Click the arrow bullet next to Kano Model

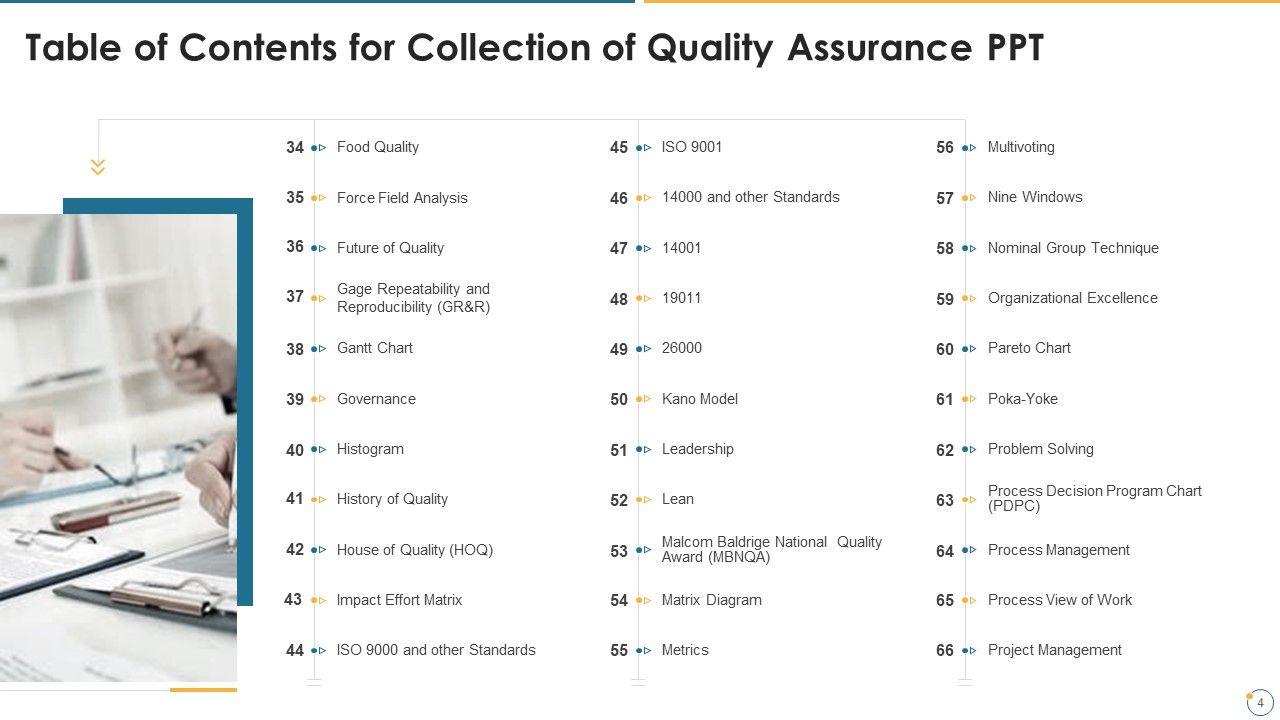pyautogui.click(x=644, y=399)
